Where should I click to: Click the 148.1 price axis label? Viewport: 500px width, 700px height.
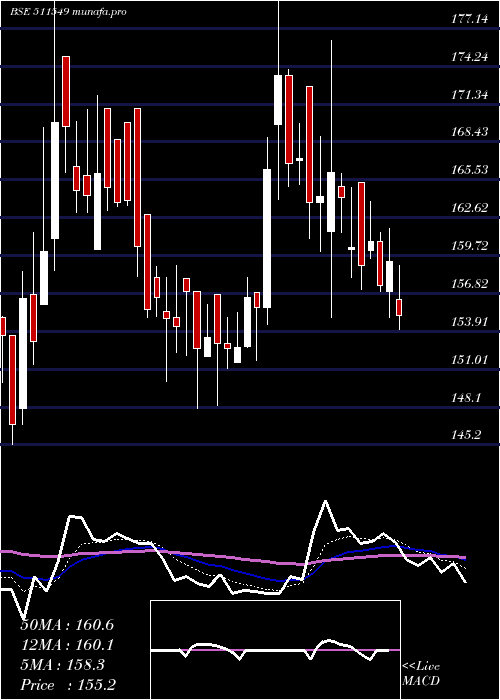(x=466, y=397)
